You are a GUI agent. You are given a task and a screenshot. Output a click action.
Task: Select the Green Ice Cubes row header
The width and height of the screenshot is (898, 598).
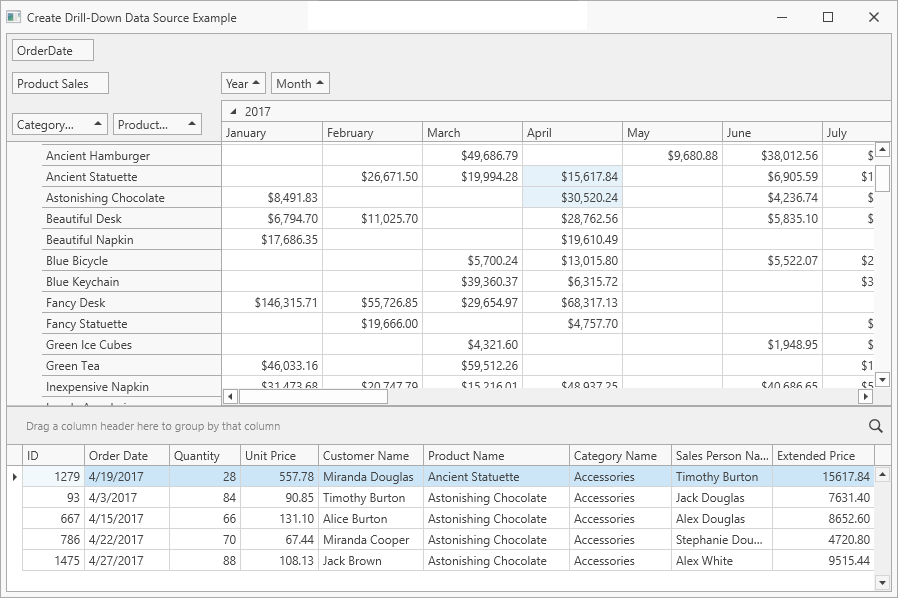coord(132,345)
